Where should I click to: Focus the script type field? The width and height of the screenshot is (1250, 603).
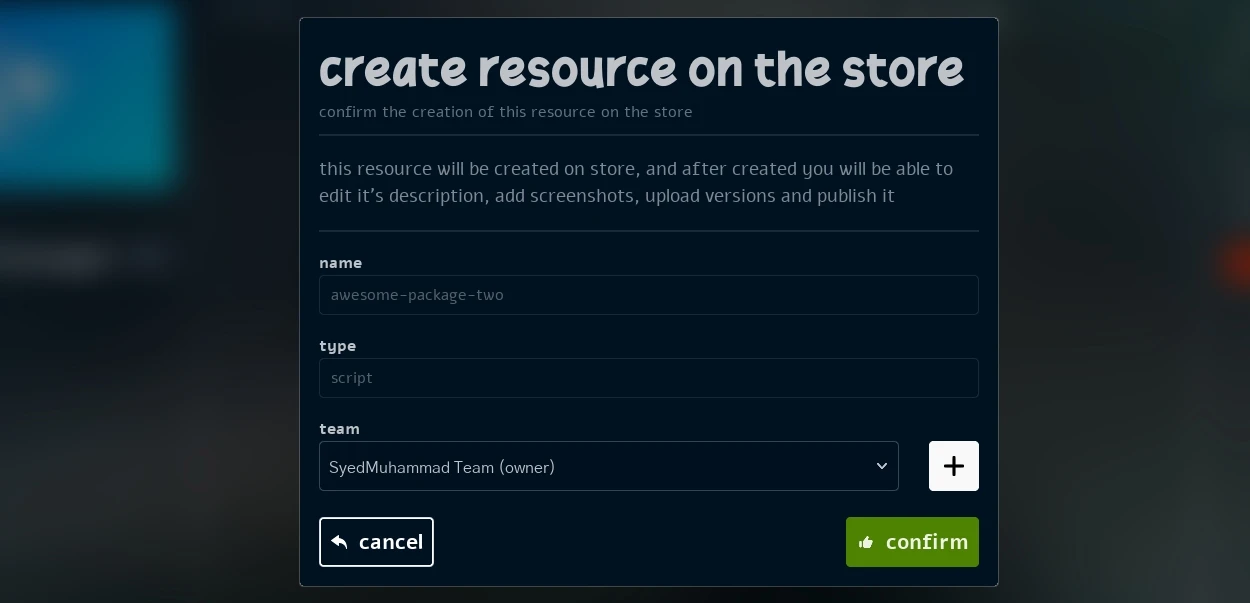tap(648, 378)
